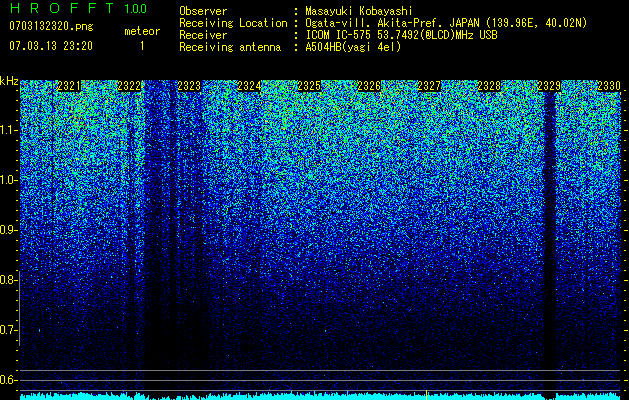The height and width of the screenshot is (400, 629).
Task: Click the 1.1 frequency axis label
Action: tap(8, 130)
